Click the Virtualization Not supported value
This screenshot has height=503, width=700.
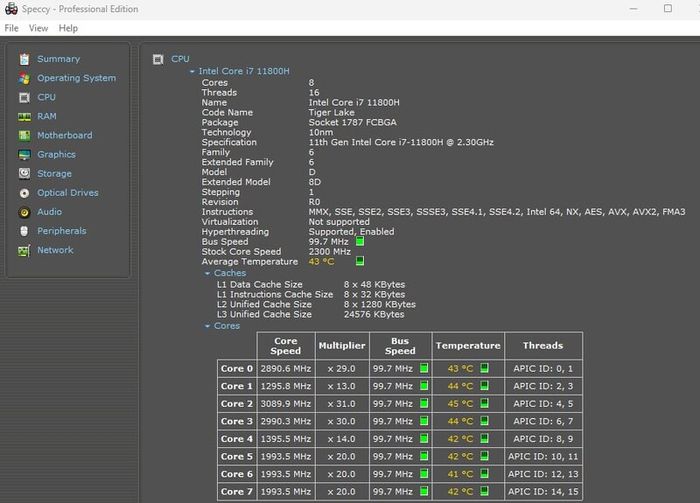(x=339, y=222)
